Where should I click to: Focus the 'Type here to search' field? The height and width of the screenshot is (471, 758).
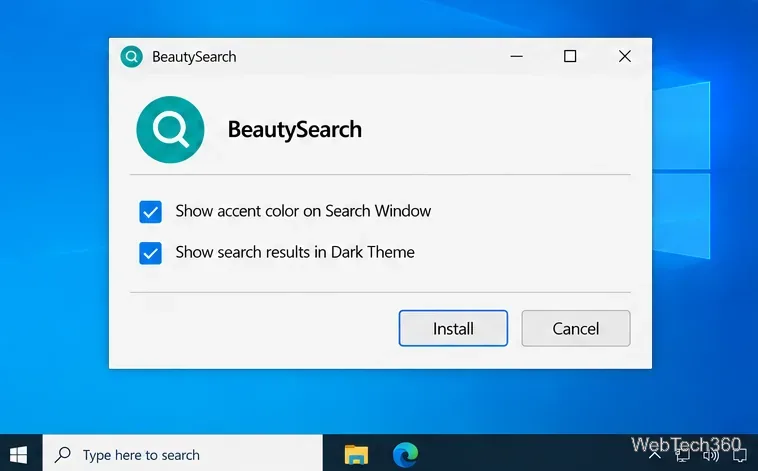tap(183, 455)
